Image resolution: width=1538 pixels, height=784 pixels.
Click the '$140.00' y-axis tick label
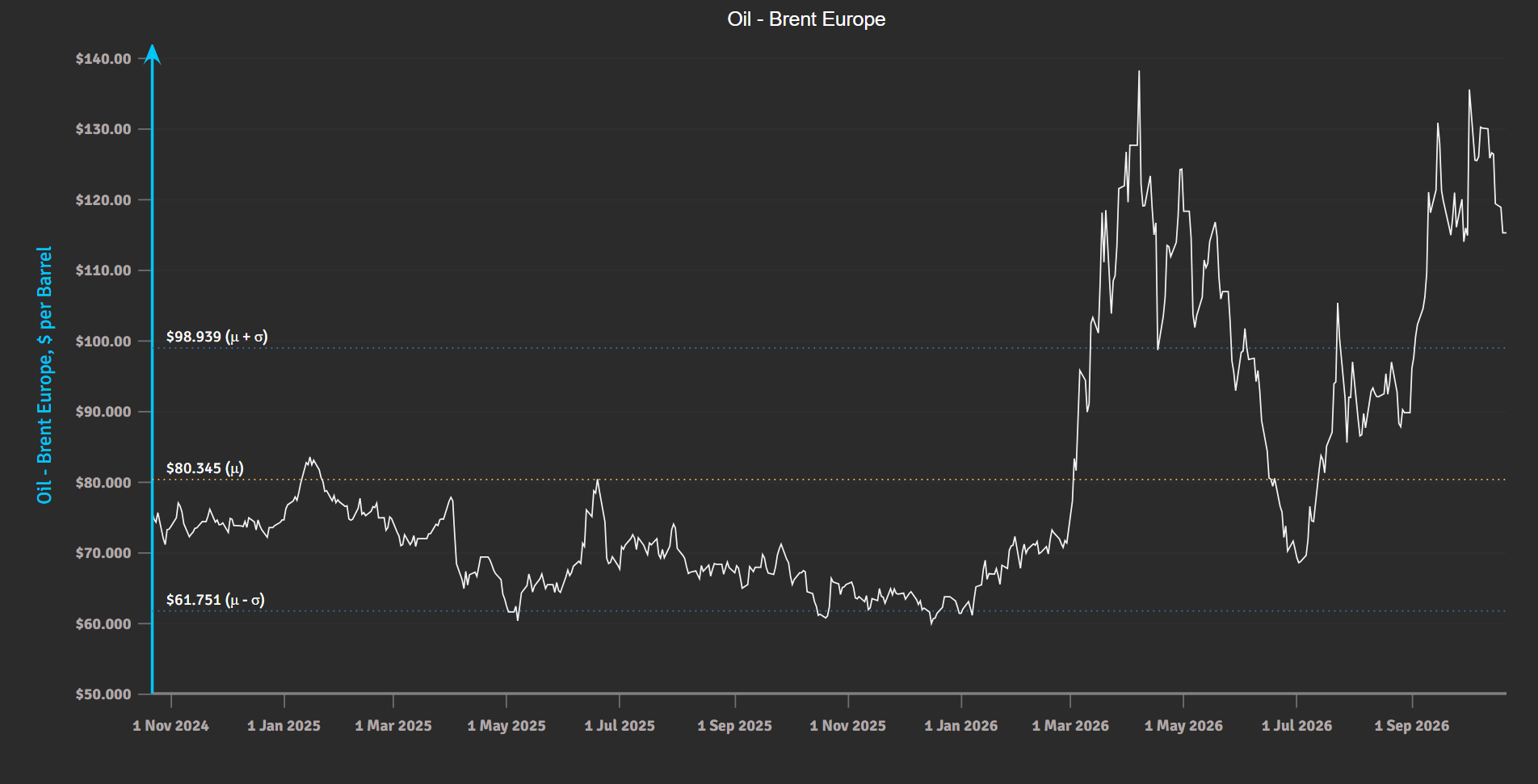[103, 59]
